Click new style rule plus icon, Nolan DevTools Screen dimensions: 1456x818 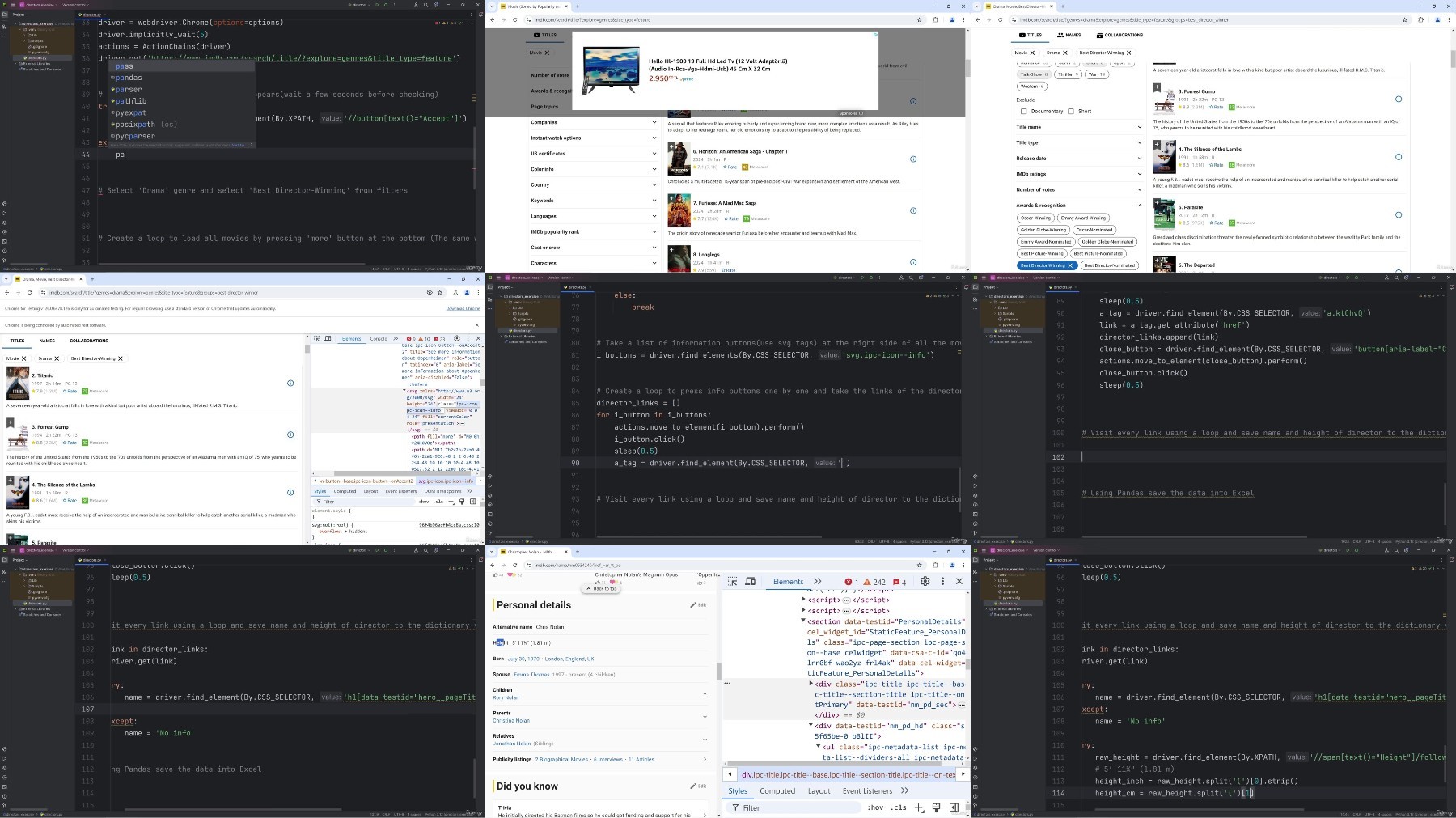[919, 807]
